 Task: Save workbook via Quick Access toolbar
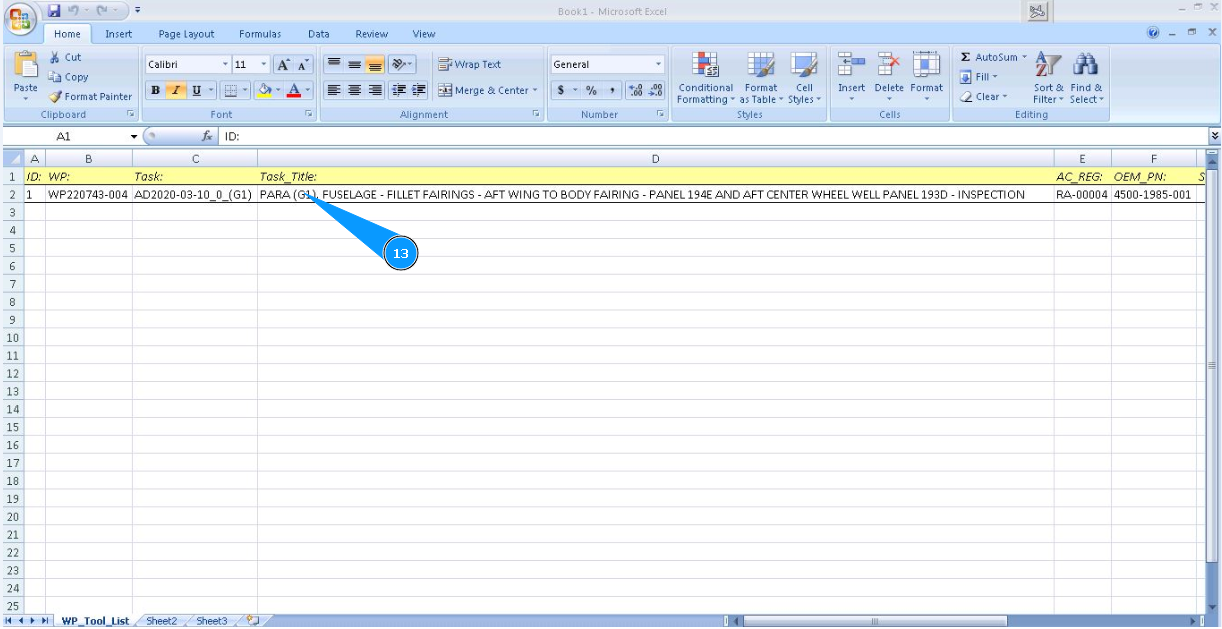(x=54, y=10)
